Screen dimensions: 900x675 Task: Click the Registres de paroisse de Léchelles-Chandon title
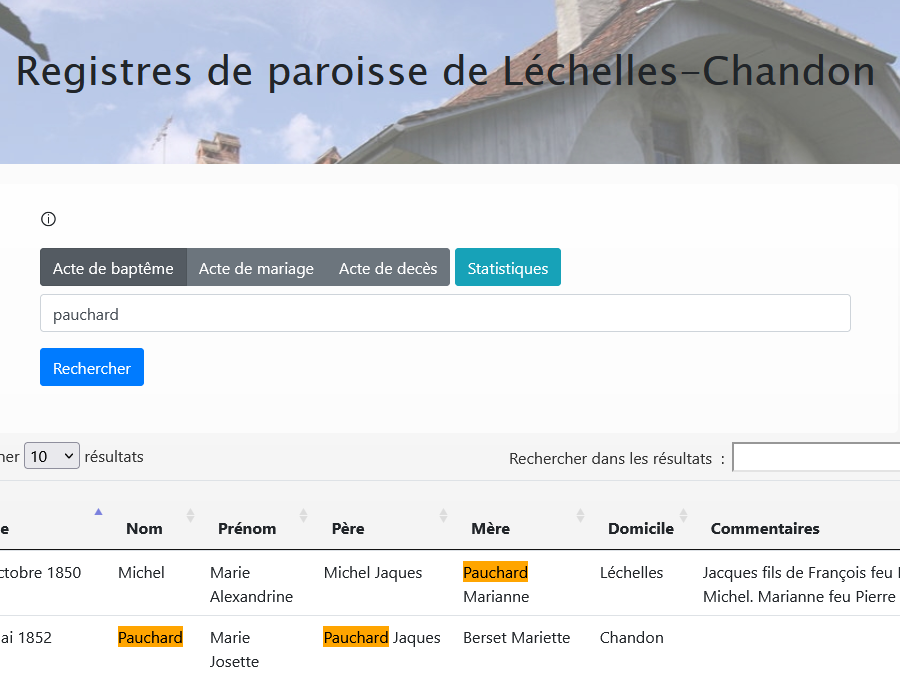tap(445, 72)
